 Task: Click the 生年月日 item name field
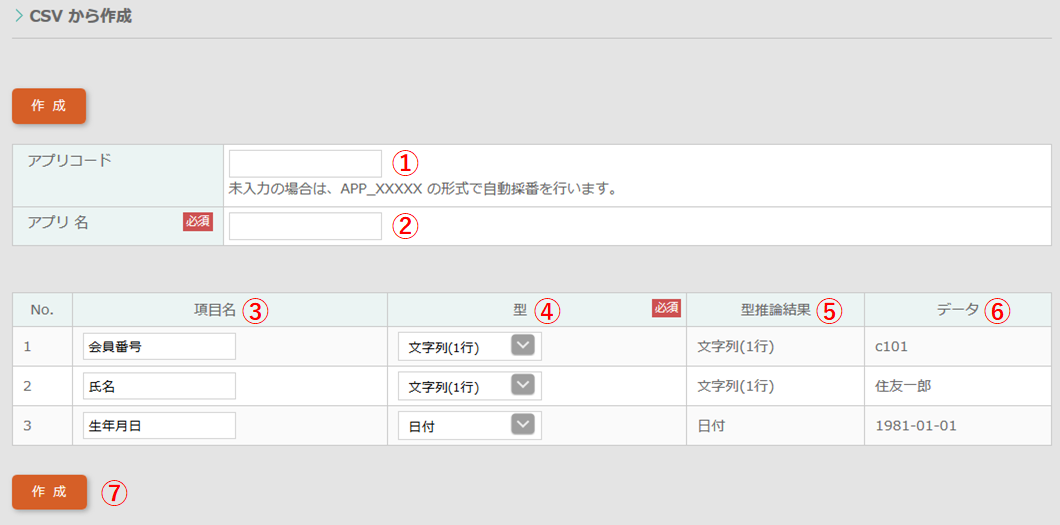click(x=159, y=425)
